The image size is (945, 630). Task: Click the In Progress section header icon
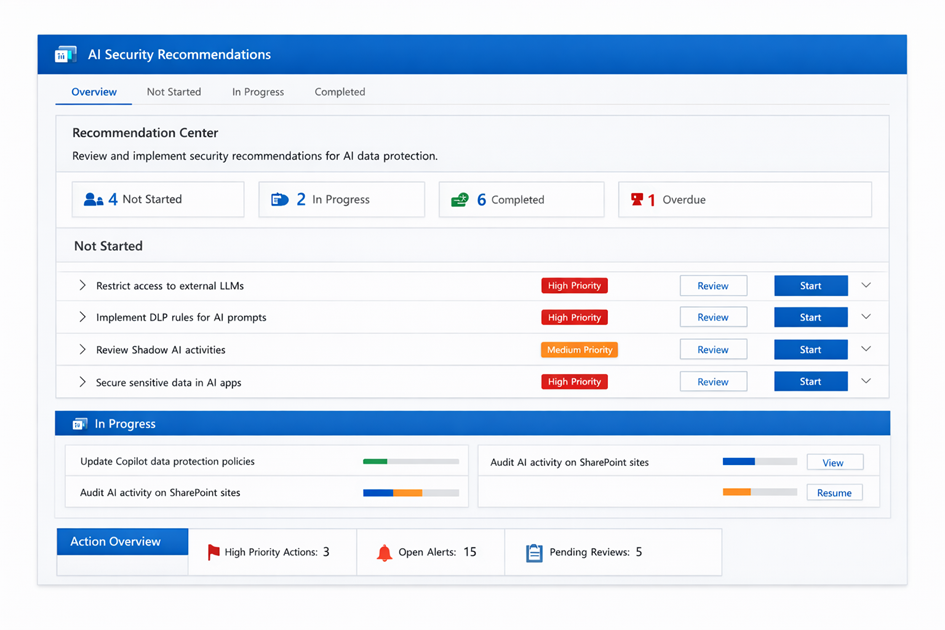(x=79, y=424)
